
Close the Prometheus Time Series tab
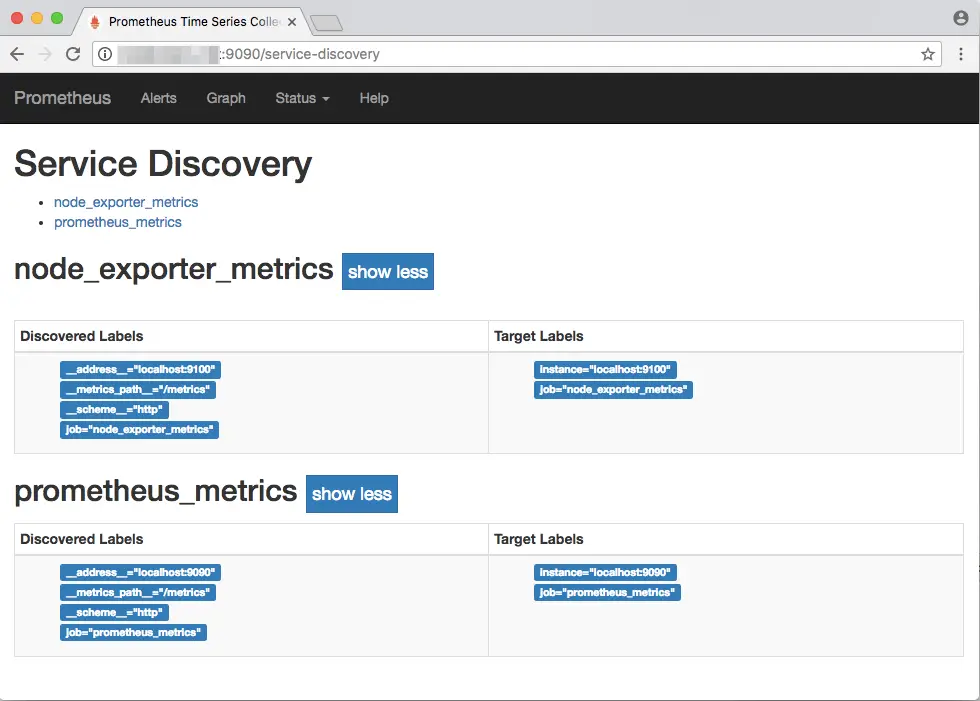pyautogui.click(x=292, y=22)
